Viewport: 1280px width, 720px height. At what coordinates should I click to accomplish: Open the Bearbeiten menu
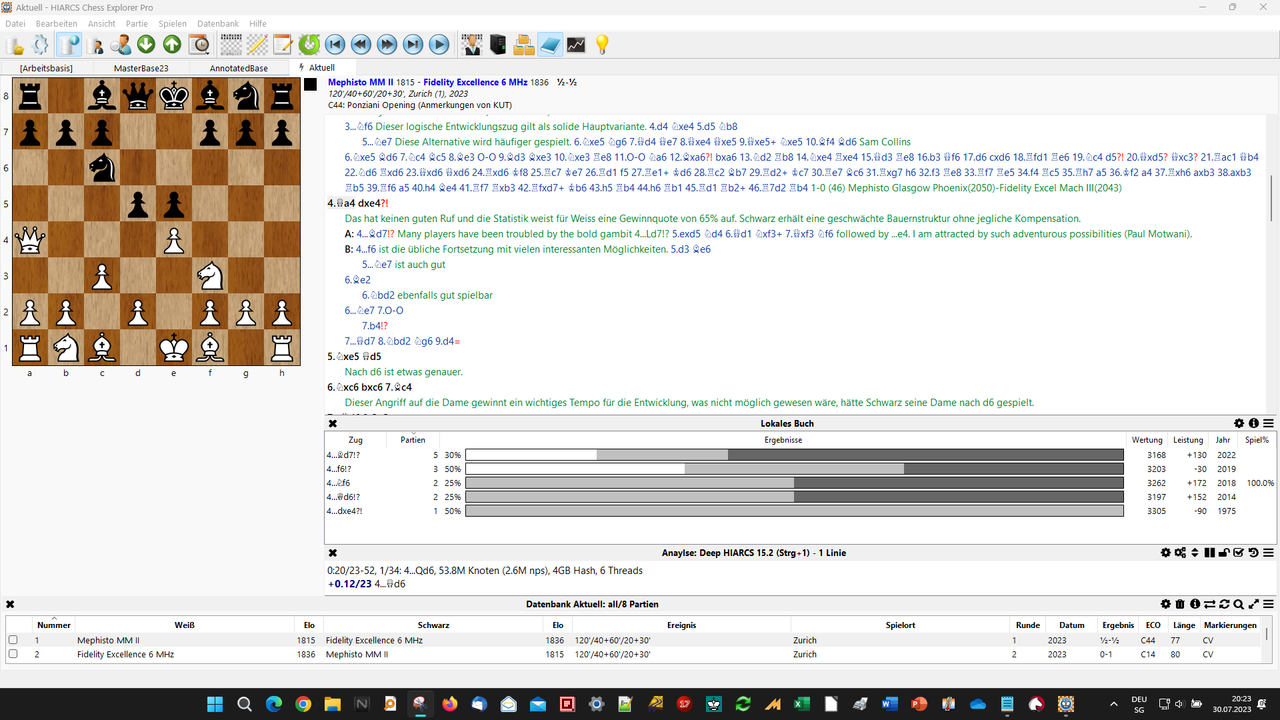pos(56,23)
